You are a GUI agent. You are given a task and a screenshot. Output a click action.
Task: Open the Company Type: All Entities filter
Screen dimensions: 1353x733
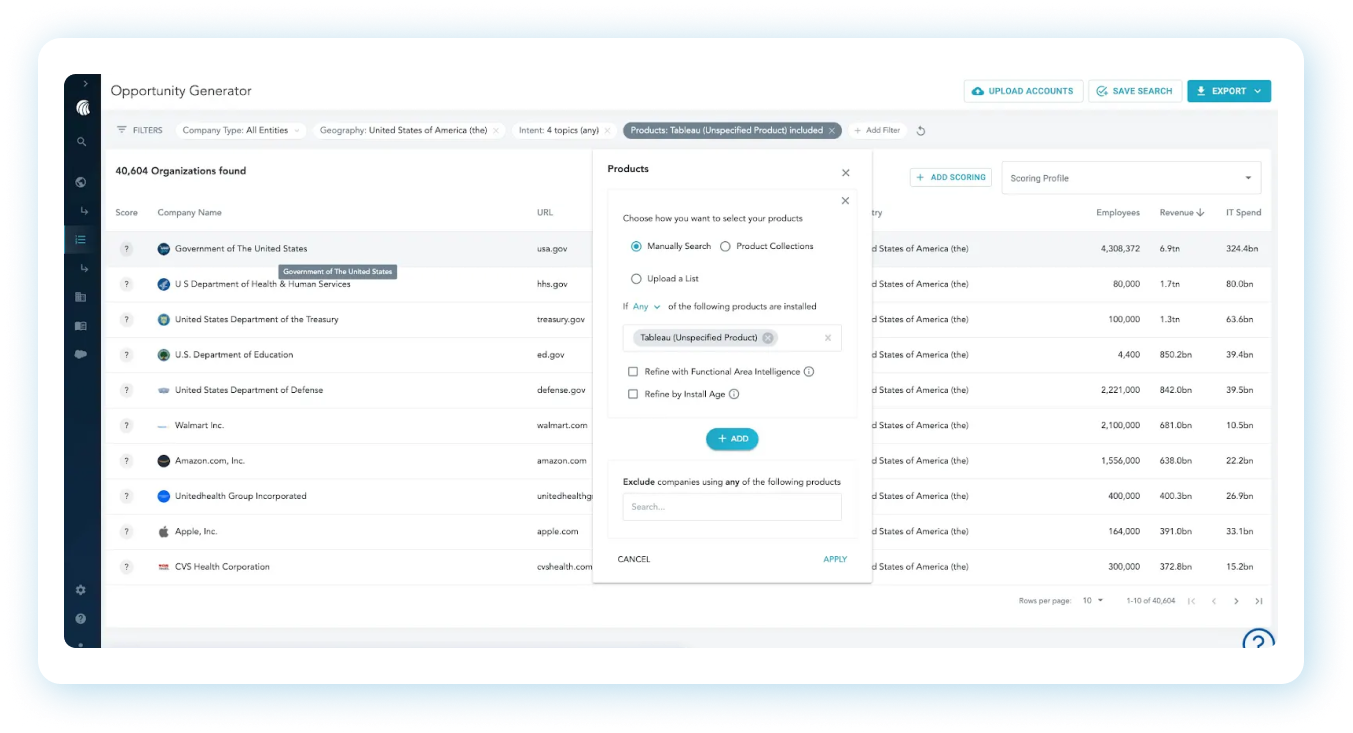point(240,130)
